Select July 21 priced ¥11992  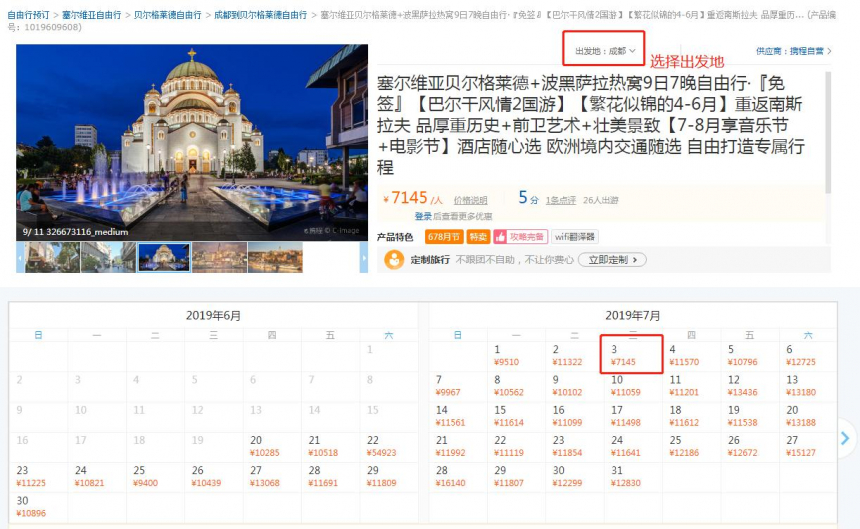[x=458, y=447]
